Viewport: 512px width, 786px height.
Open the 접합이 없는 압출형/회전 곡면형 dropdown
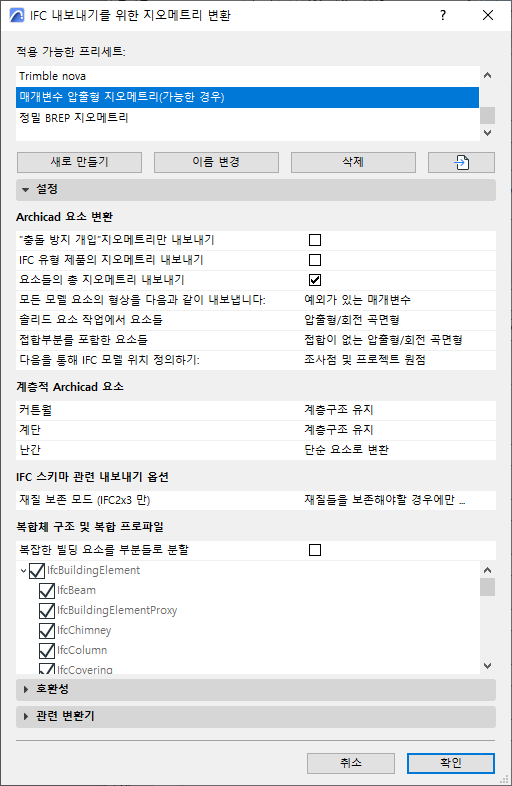[383, 340]
